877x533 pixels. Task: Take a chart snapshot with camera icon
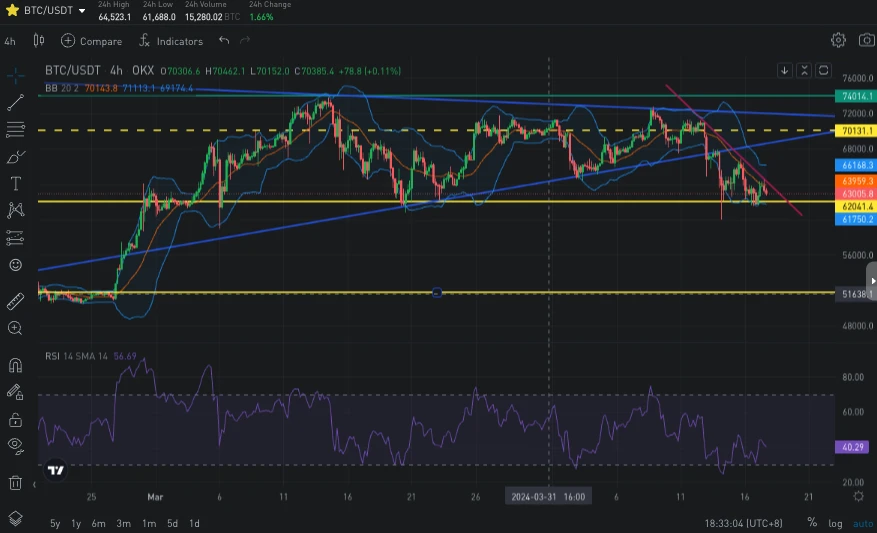(866, 40)
